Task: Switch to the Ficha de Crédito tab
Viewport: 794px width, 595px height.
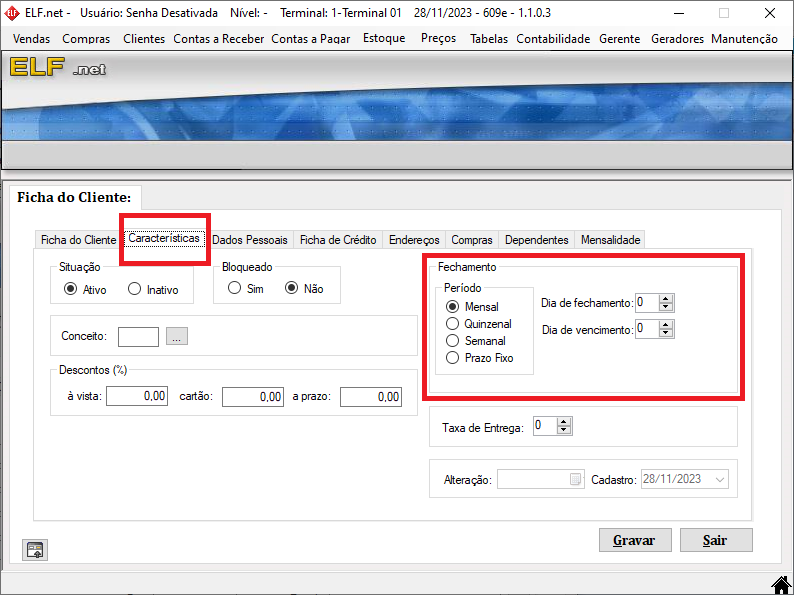Action: click(x=338, y=240)
